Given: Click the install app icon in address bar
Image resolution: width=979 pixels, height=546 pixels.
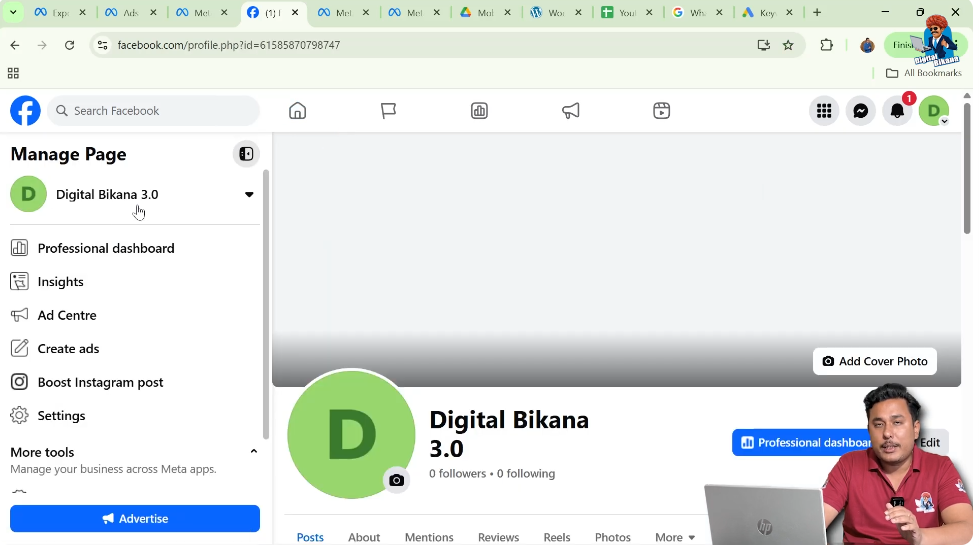Looking at the screenshot, I should [763, 45].
